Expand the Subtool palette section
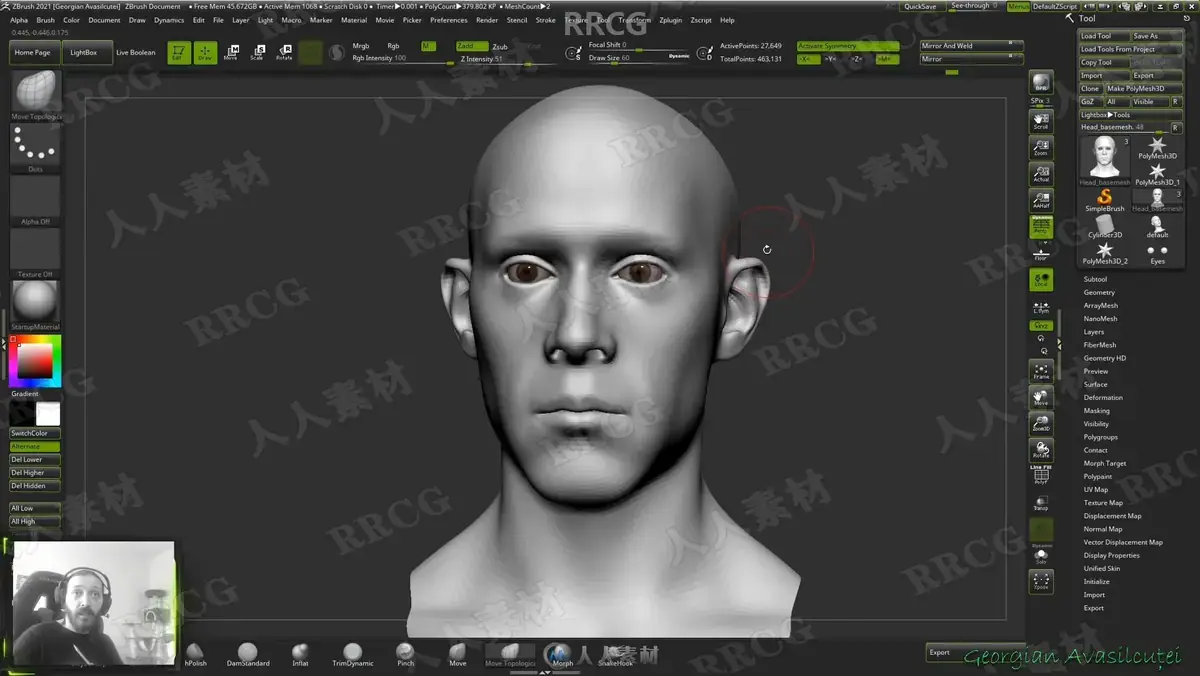Image resolution: width=1200 pixels, height=676 pixels. pyautogui.click(x=1095, y=279)
